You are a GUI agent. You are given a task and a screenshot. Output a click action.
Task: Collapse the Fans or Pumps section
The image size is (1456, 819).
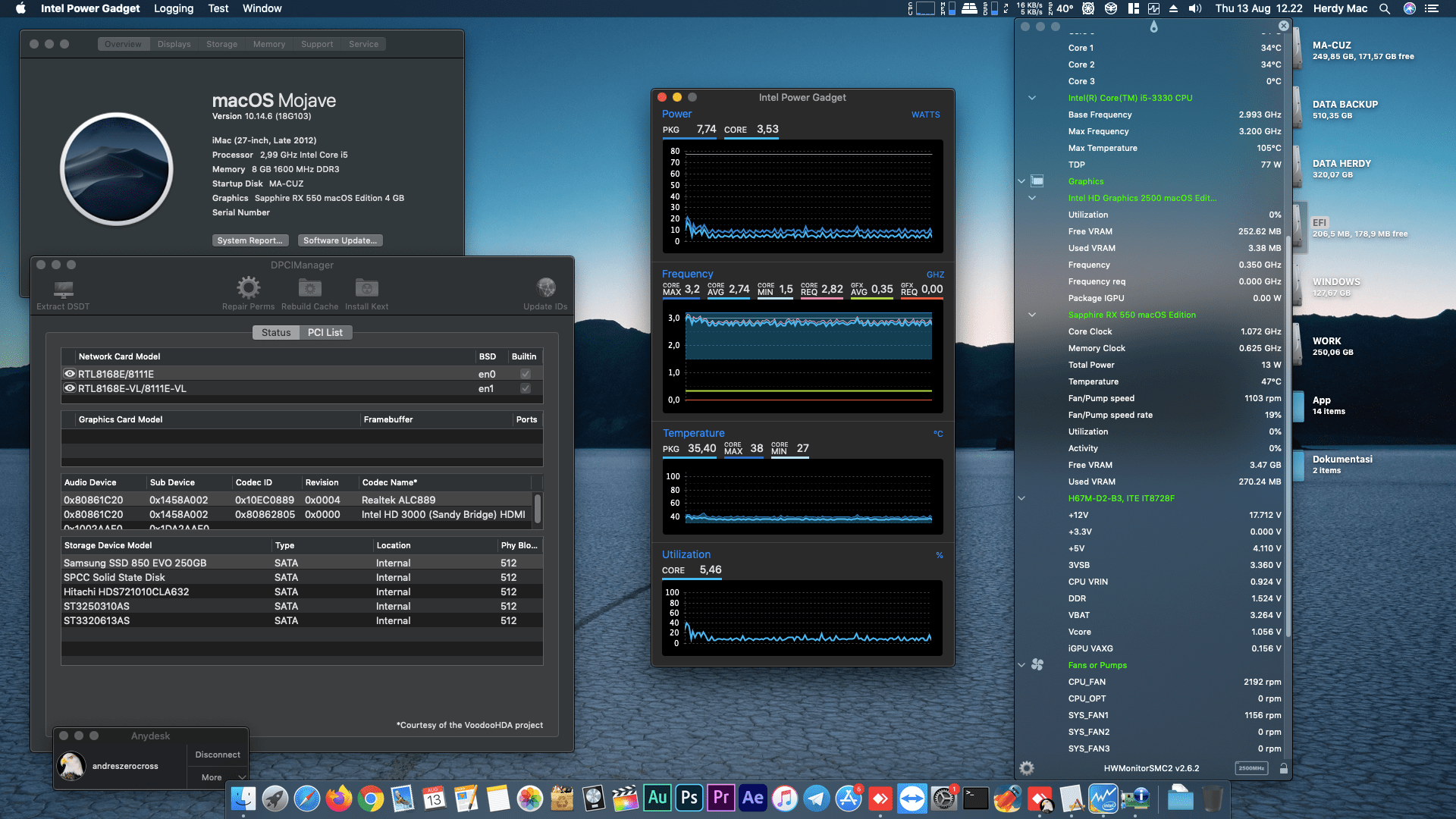point(1021,665)
